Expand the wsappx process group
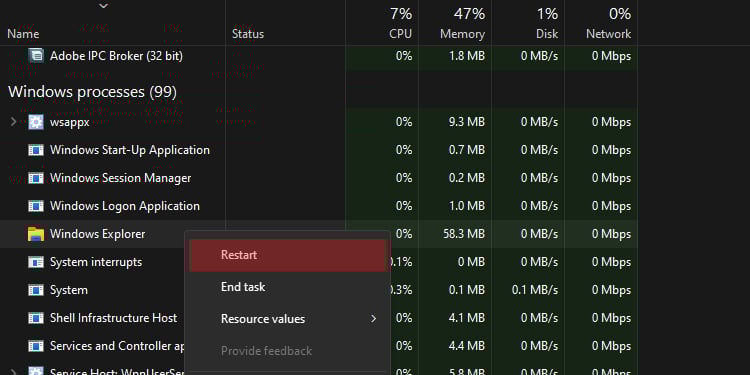 [13, 122]
